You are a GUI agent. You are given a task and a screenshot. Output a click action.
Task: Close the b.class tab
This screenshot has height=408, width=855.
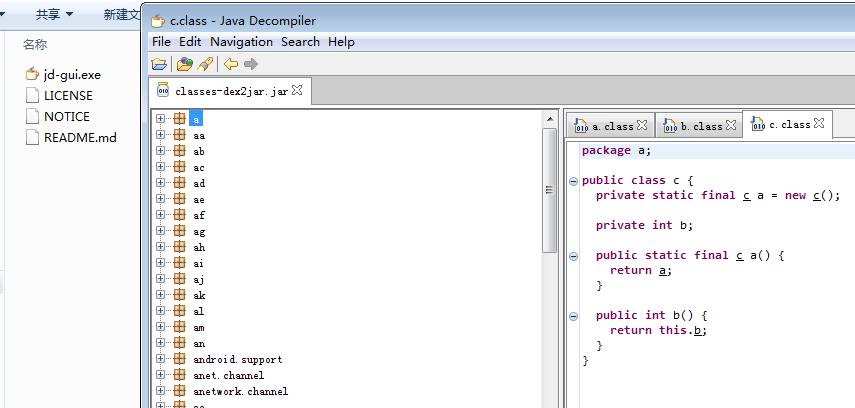click(731, 125)
